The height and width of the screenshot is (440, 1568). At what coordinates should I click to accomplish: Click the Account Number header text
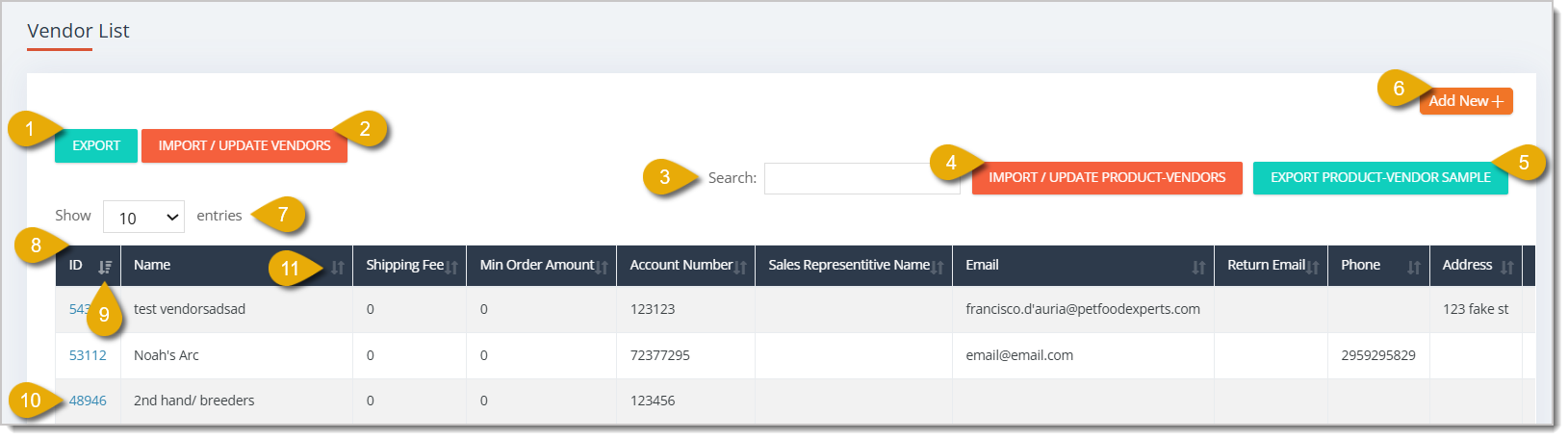[x=681, y=265]
